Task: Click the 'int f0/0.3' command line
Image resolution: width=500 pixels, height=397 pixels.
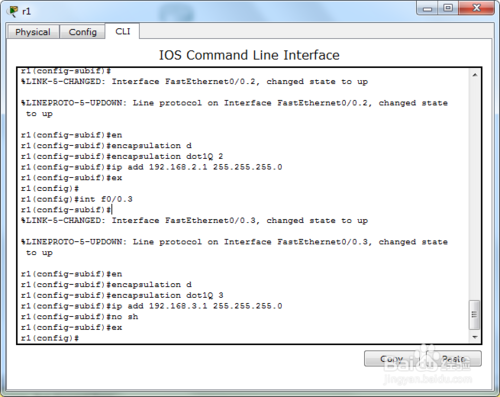Action: pyautogui.click(x=77, y=199)
